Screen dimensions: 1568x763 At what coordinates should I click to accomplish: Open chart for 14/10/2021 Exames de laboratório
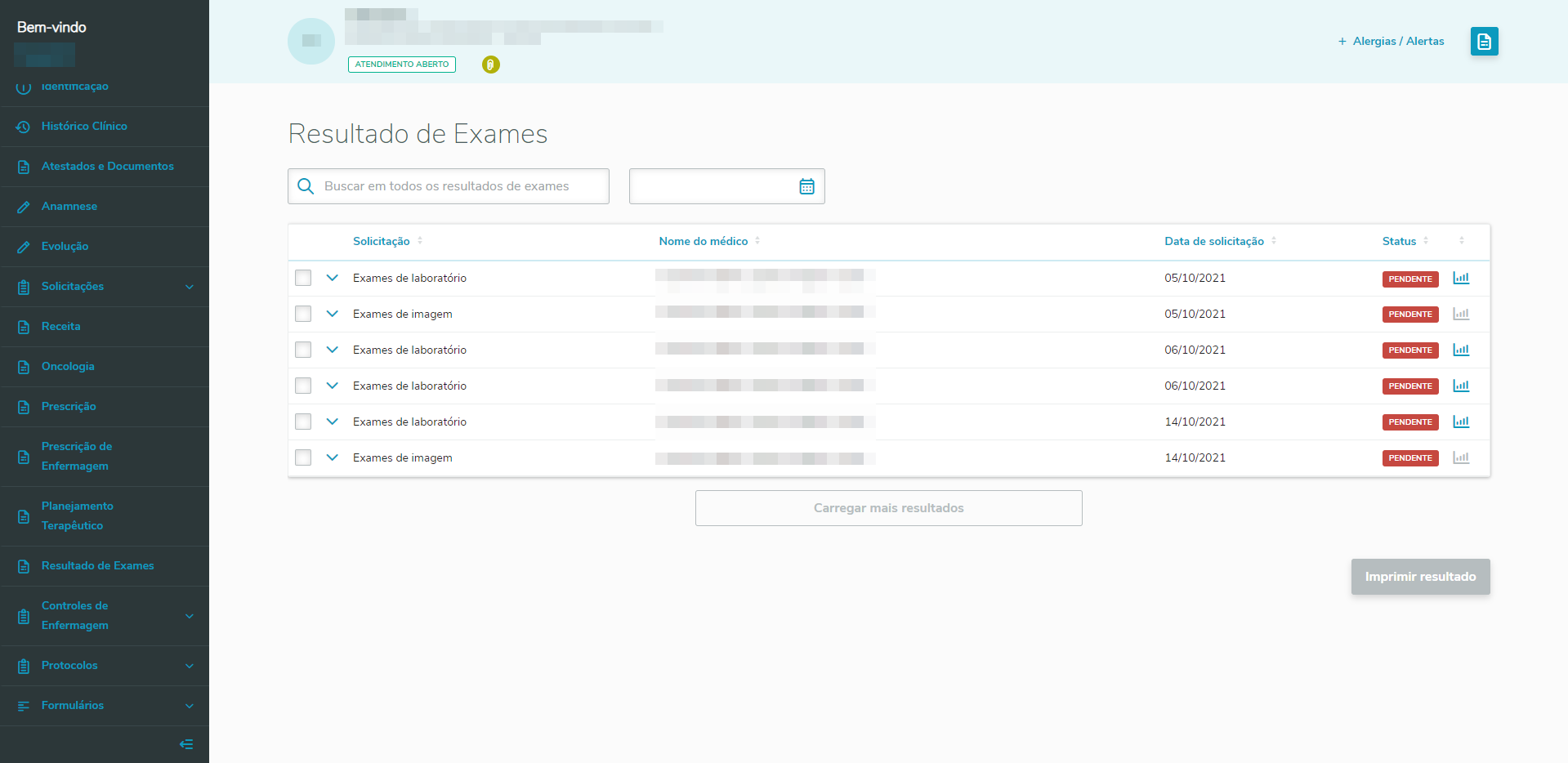pos(1461,422)
